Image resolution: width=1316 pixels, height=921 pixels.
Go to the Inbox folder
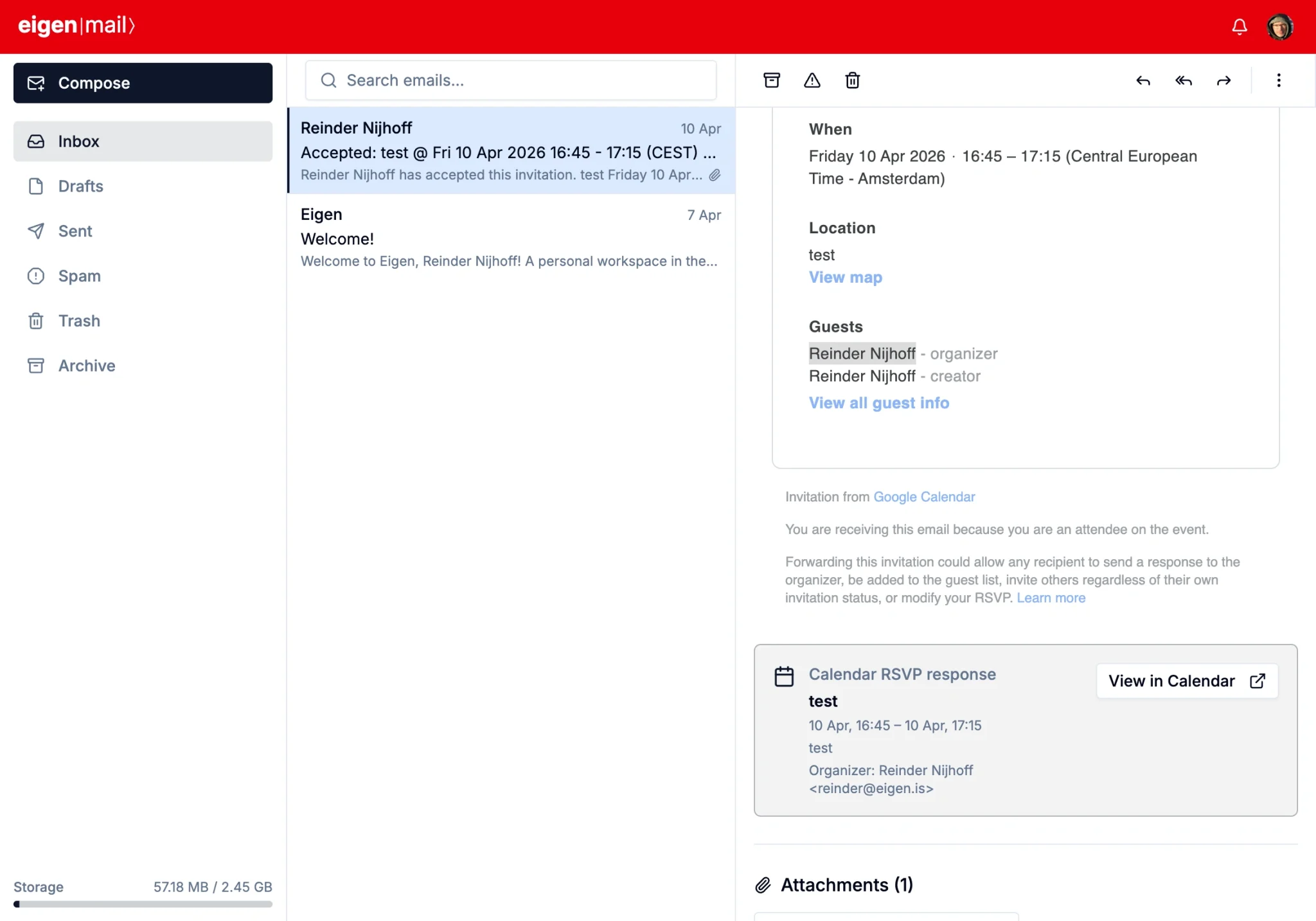(x=143, y=141)
